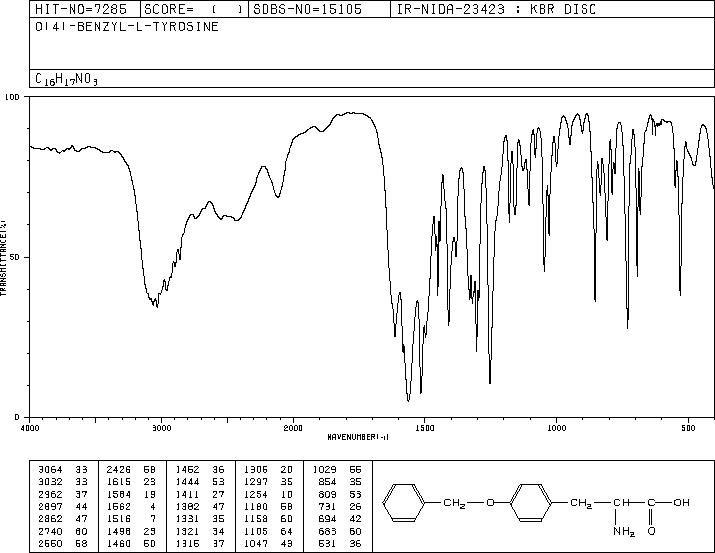Select peak table entry 2862
The image size is (715, 553).
50,519
